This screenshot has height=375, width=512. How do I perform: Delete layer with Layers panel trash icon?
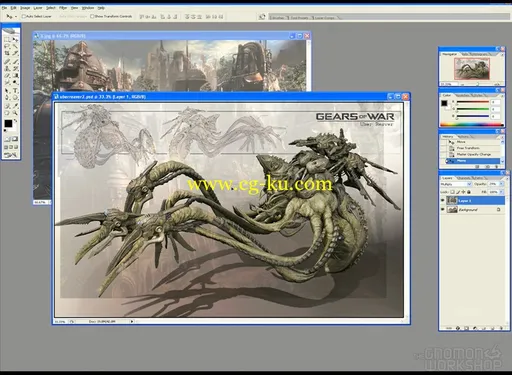(501, 328)
